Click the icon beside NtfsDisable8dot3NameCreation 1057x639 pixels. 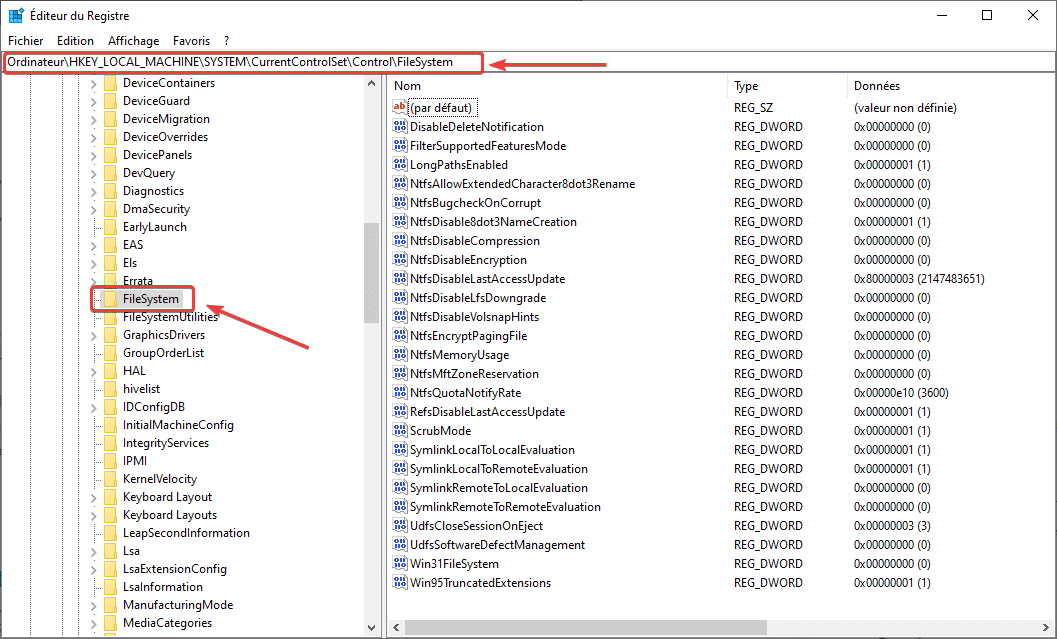pyautogui.click(x=400, y=222)
